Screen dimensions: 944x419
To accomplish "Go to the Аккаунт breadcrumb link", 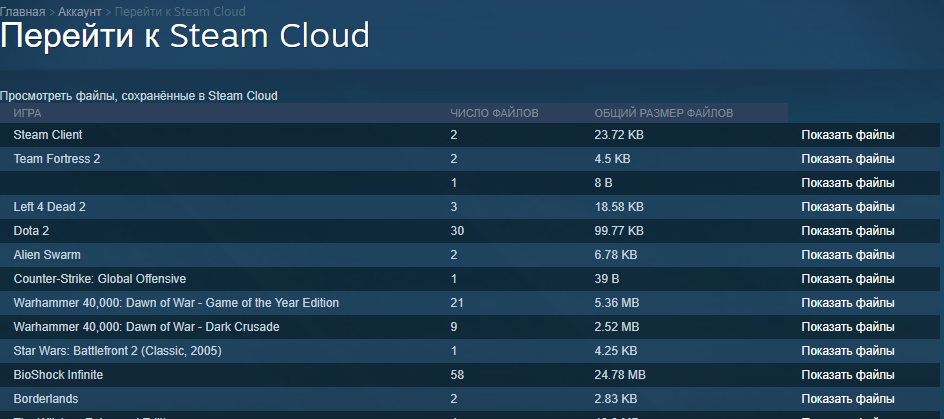I will point(80,11).
